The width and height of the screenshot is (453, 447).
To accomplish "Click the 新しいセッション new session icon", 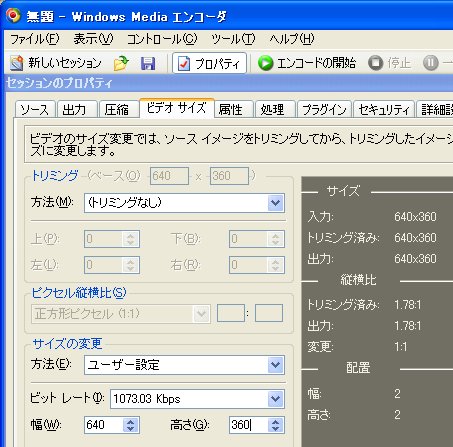I will (x=17, y=63).
